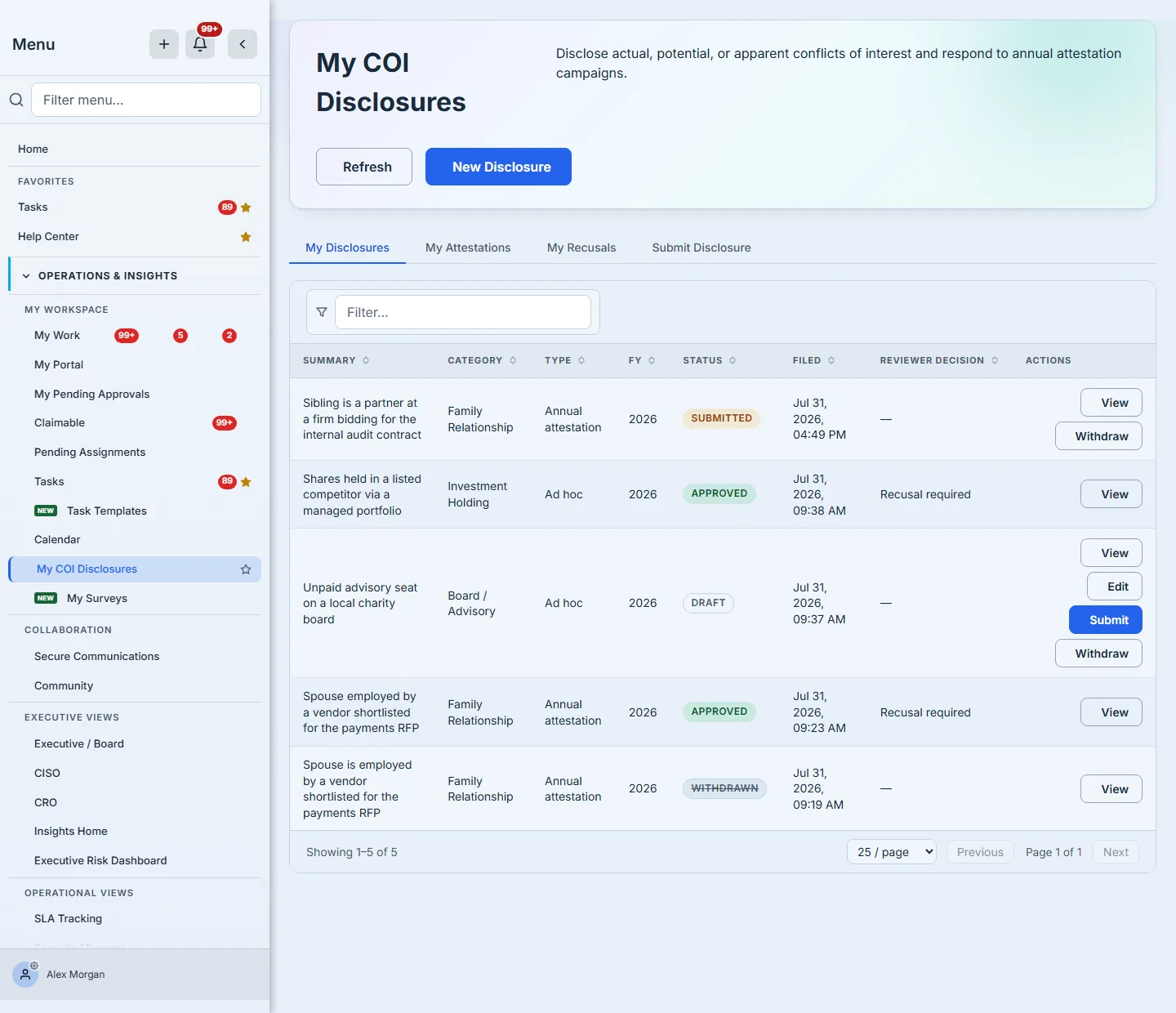Switch to My Disclosures tab
The height and width of the screenshot is (1013, 1176).
[347, 248]
